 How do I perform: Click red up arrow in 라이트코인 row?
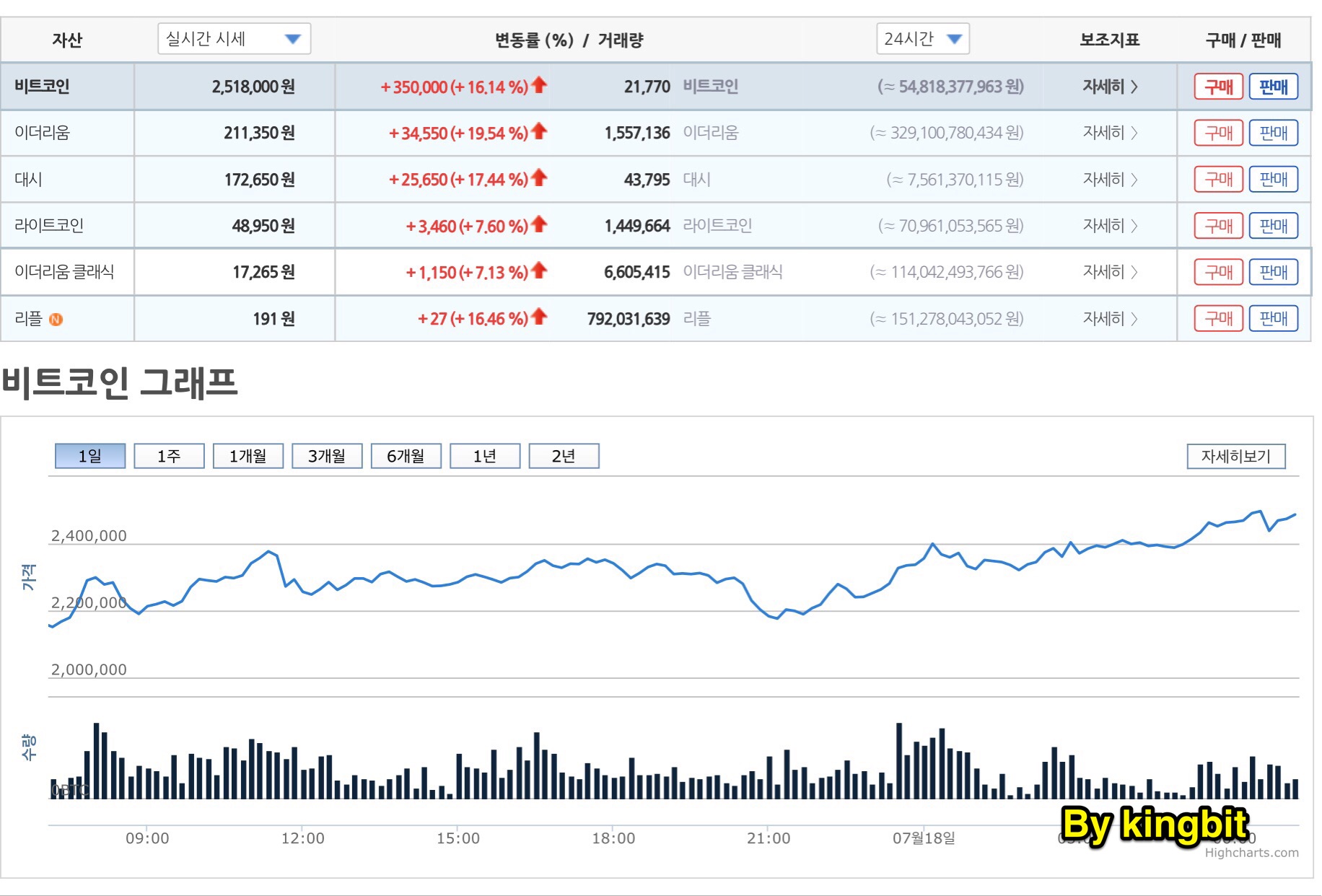click(x=539, y=224)
